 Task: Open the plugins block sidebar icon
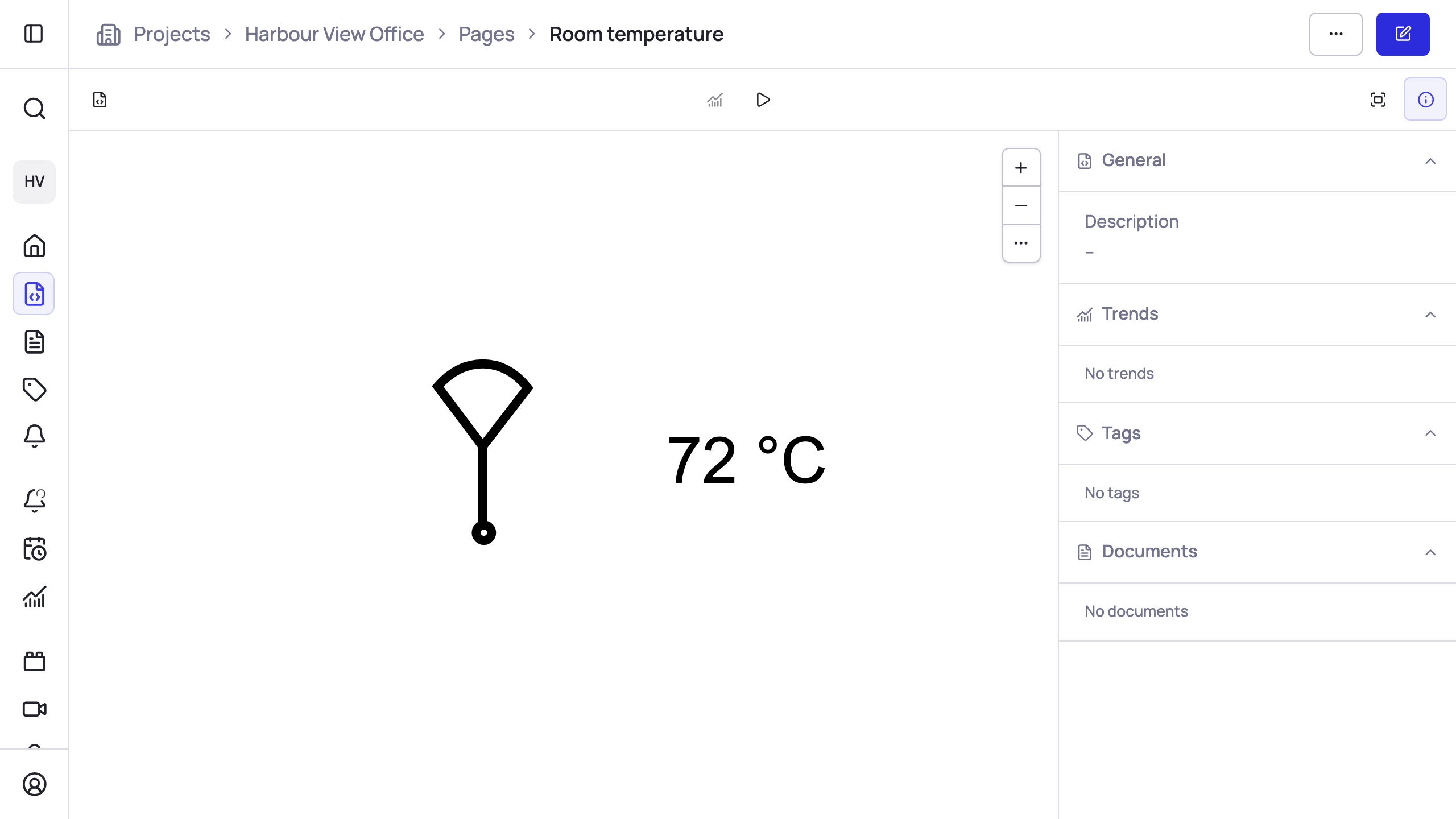[34, 661]
